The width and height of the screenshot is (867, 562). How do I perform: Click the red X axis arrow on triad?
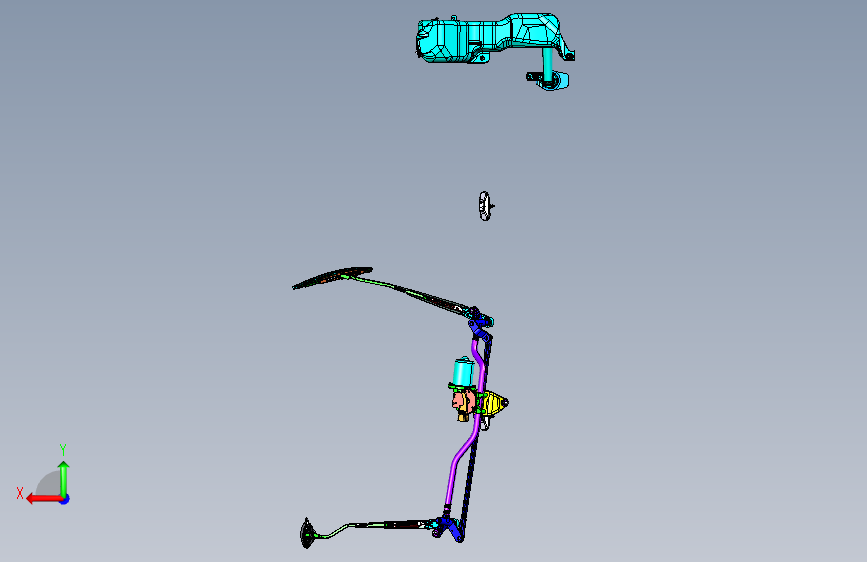[x=44, y=499]
